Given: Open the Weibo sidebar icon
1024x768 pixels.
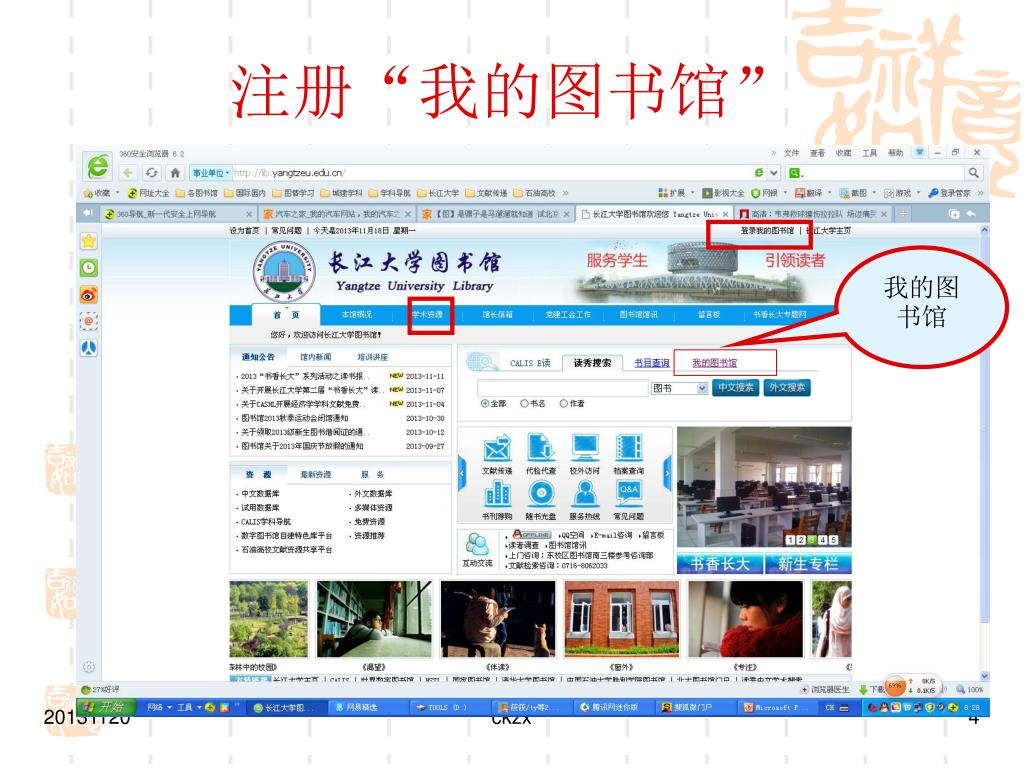Looking at the screenshot, I should click(89, 295).
